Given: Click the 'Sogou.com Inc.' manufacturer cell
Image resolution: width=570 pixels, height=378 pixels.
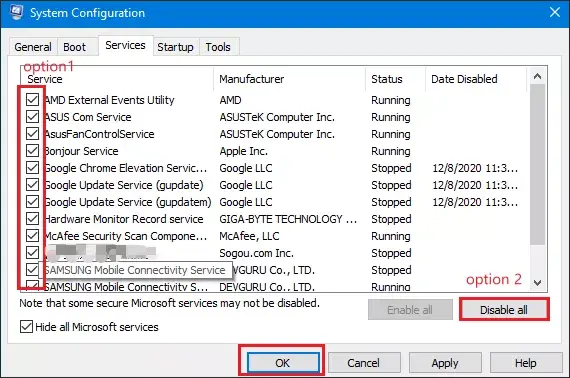Looking at the screenshot, I should [x=256, y=253].
